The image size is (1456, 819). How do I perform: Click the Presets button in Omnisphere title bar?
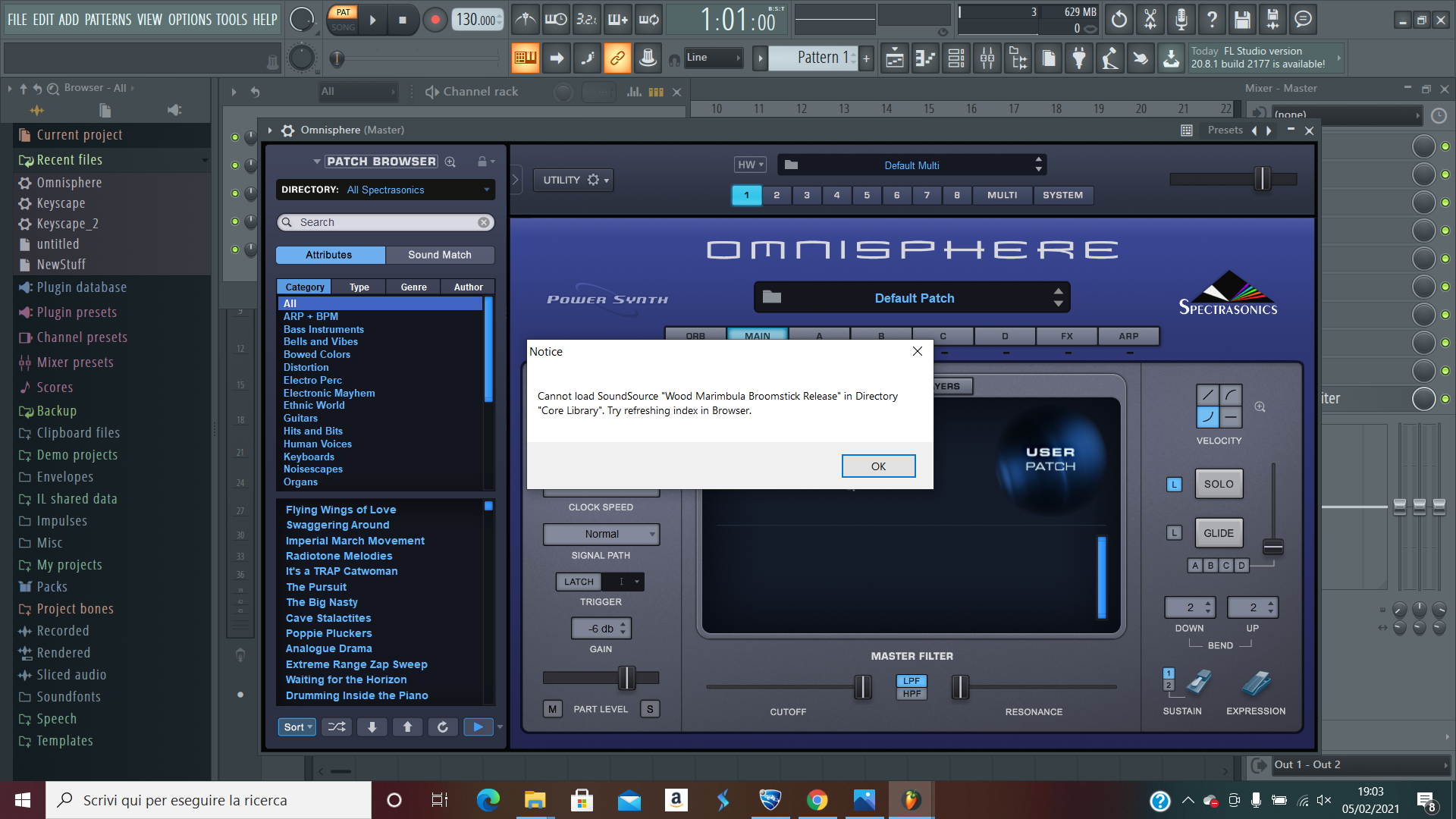pyautogui.click(x=1225, y=130)
